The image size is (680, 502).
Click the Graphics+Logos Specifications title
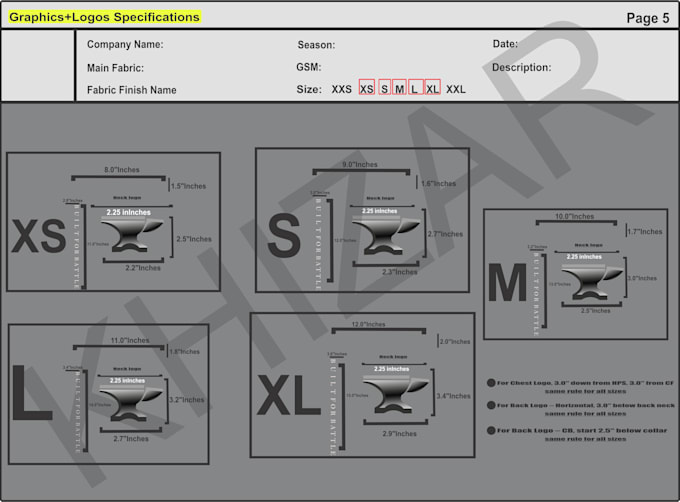click(104, 17)
